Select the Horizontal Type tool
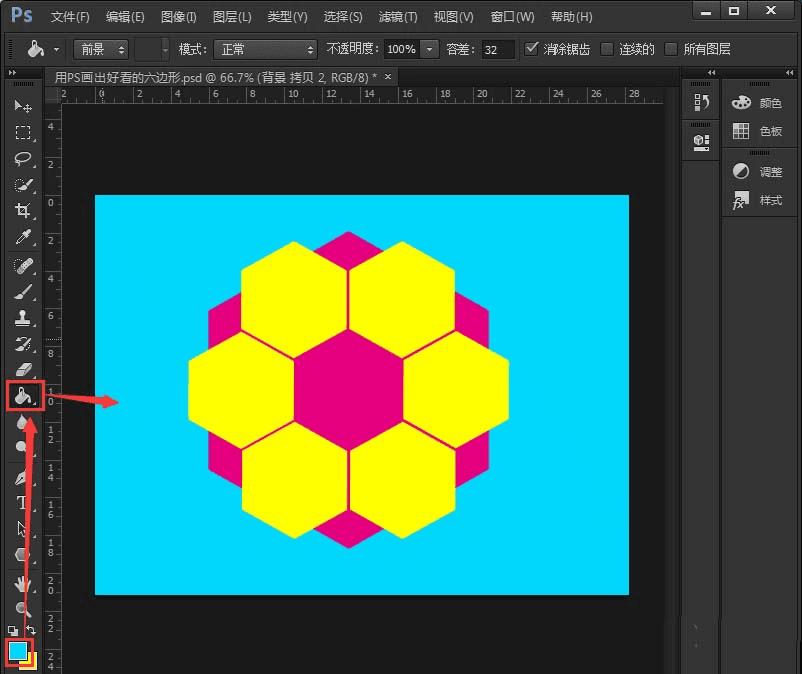This screenshot has height=674, width=802. pyautogui.click(x=22, y=502)
